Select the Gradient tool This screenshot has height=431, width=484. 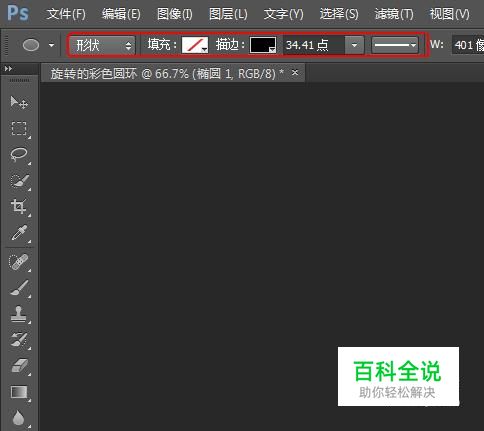click(19, 392)
